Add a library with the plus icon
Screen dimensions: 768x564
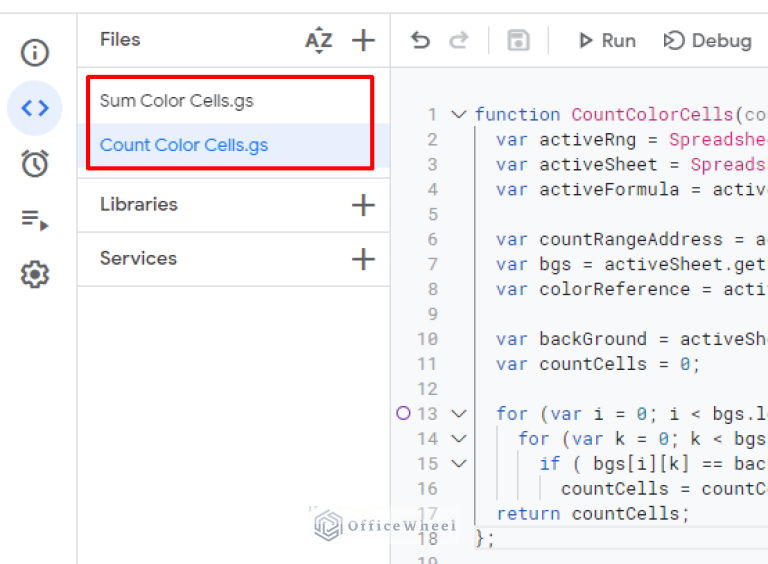pos(363,205)
